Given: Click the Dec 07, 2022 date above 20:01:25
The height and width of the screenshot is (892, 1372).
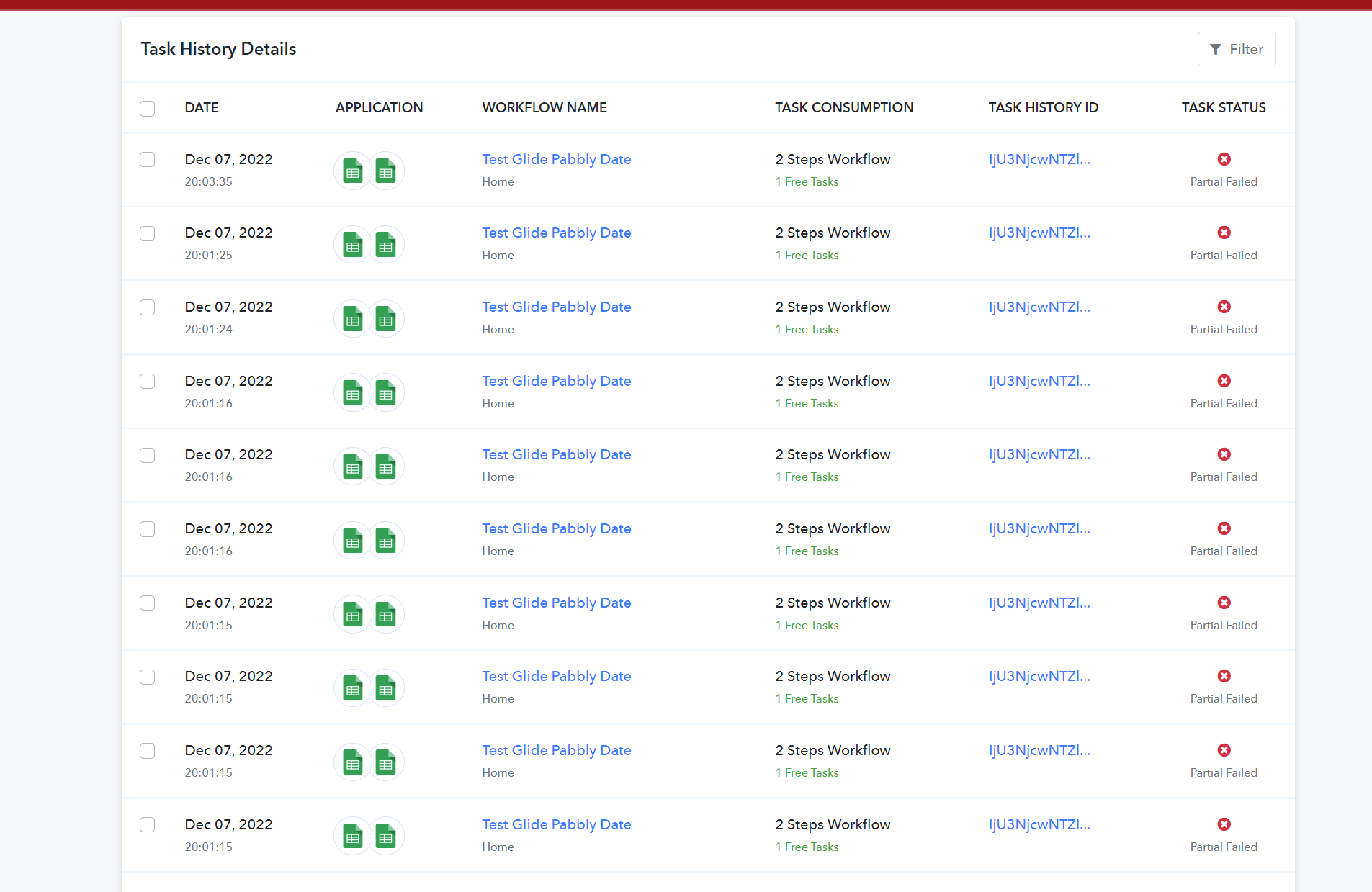Looking at the screenshot, I should point(228,233).
